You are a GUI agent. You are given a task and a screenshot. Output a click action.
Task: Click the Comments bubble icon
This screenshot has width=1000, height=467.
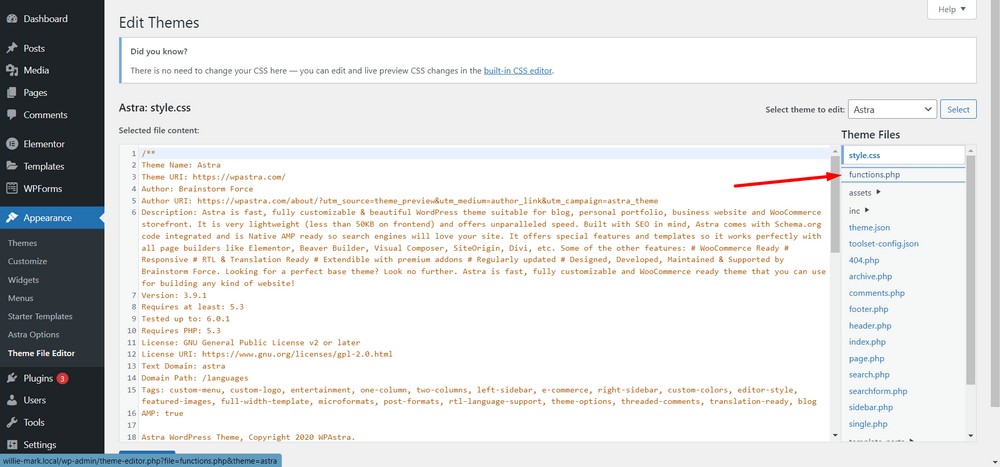click(x=11, y=115)
